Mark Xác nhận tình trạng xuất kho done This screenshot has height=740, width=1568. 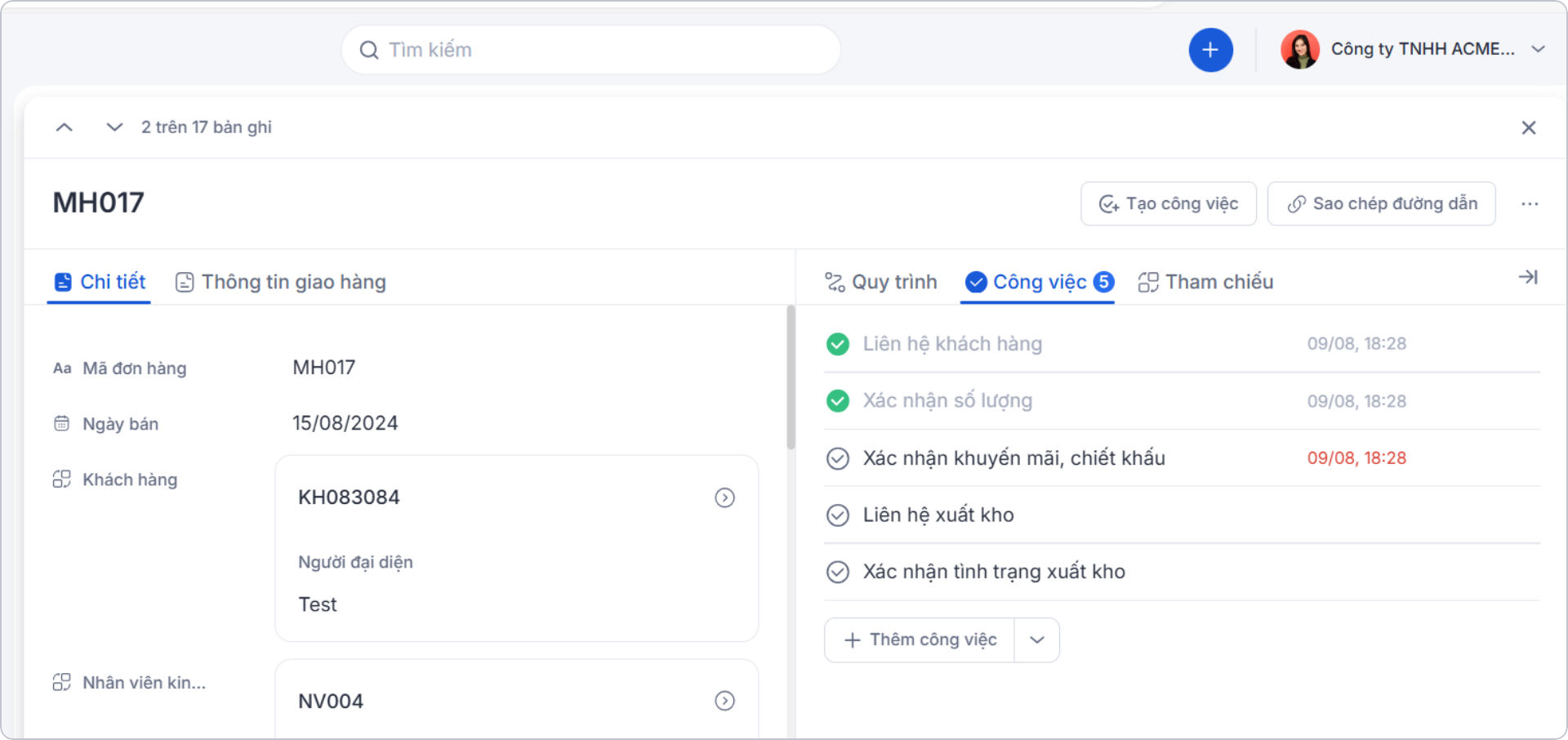click(838, 572)
